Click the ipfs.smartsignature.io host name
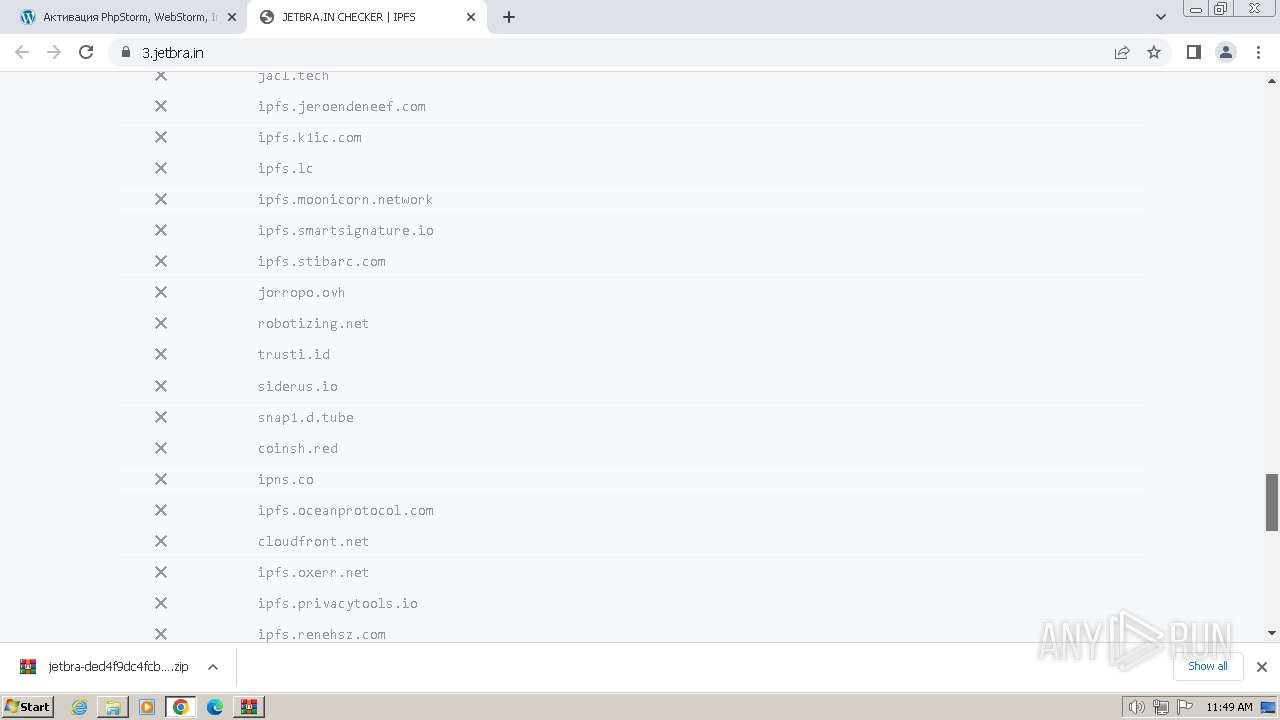The height and width of the screenshot is (720, 1280). (345, 230)
